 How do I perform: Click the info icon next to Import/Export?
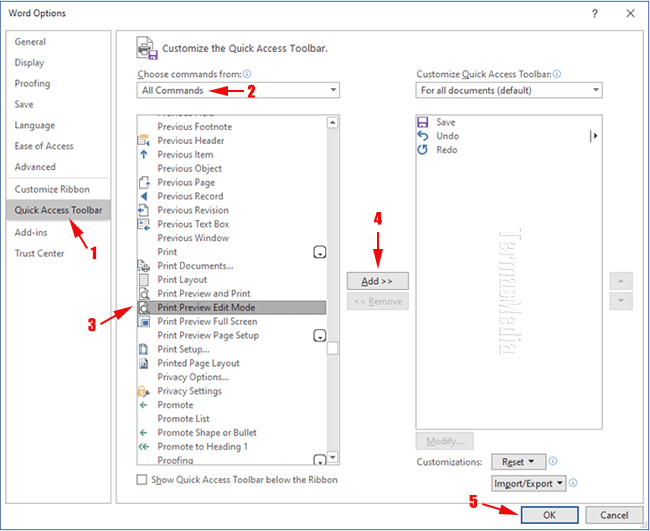(573, 483)
